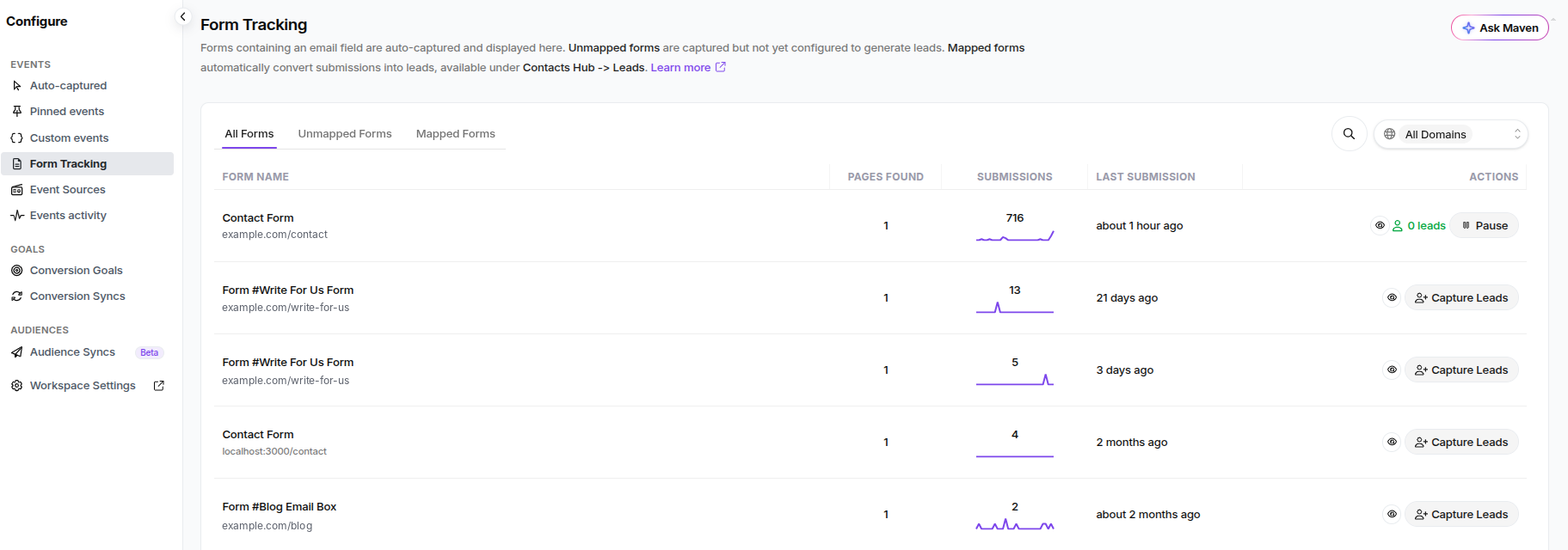
Task: Click the eye icon for example.com/contact form
Action: click(x=1380, y=226)
